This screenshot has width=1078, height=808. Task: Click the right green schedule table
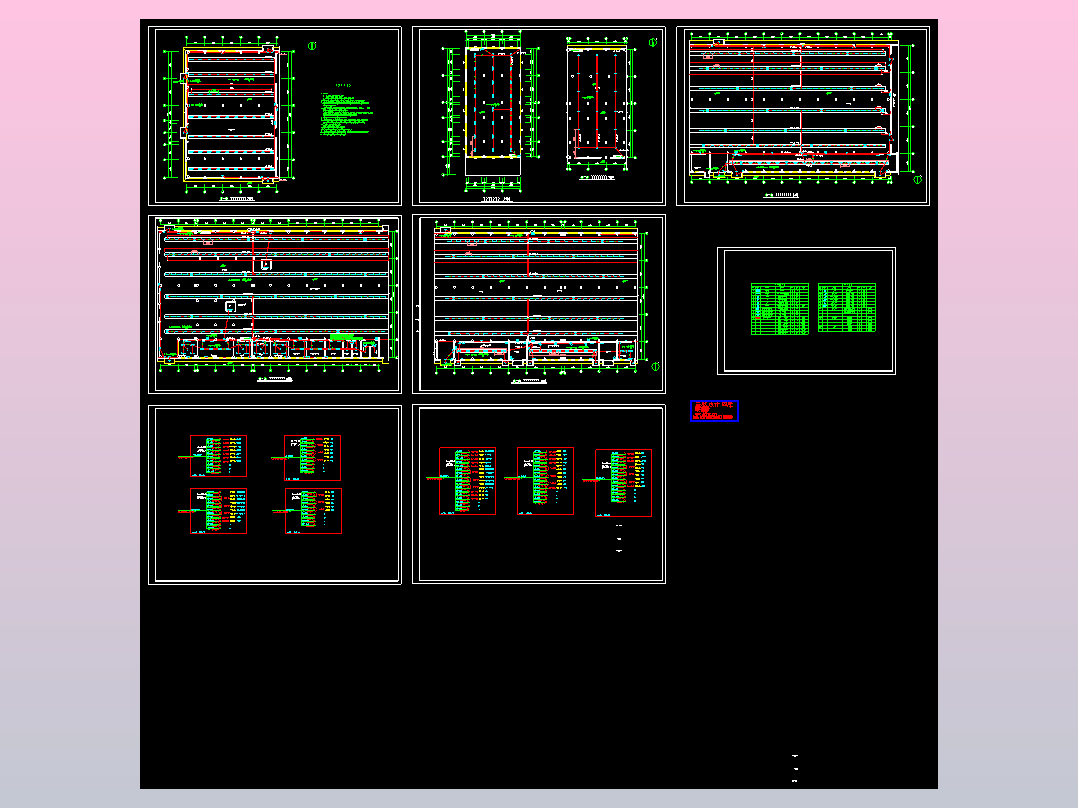847,307
